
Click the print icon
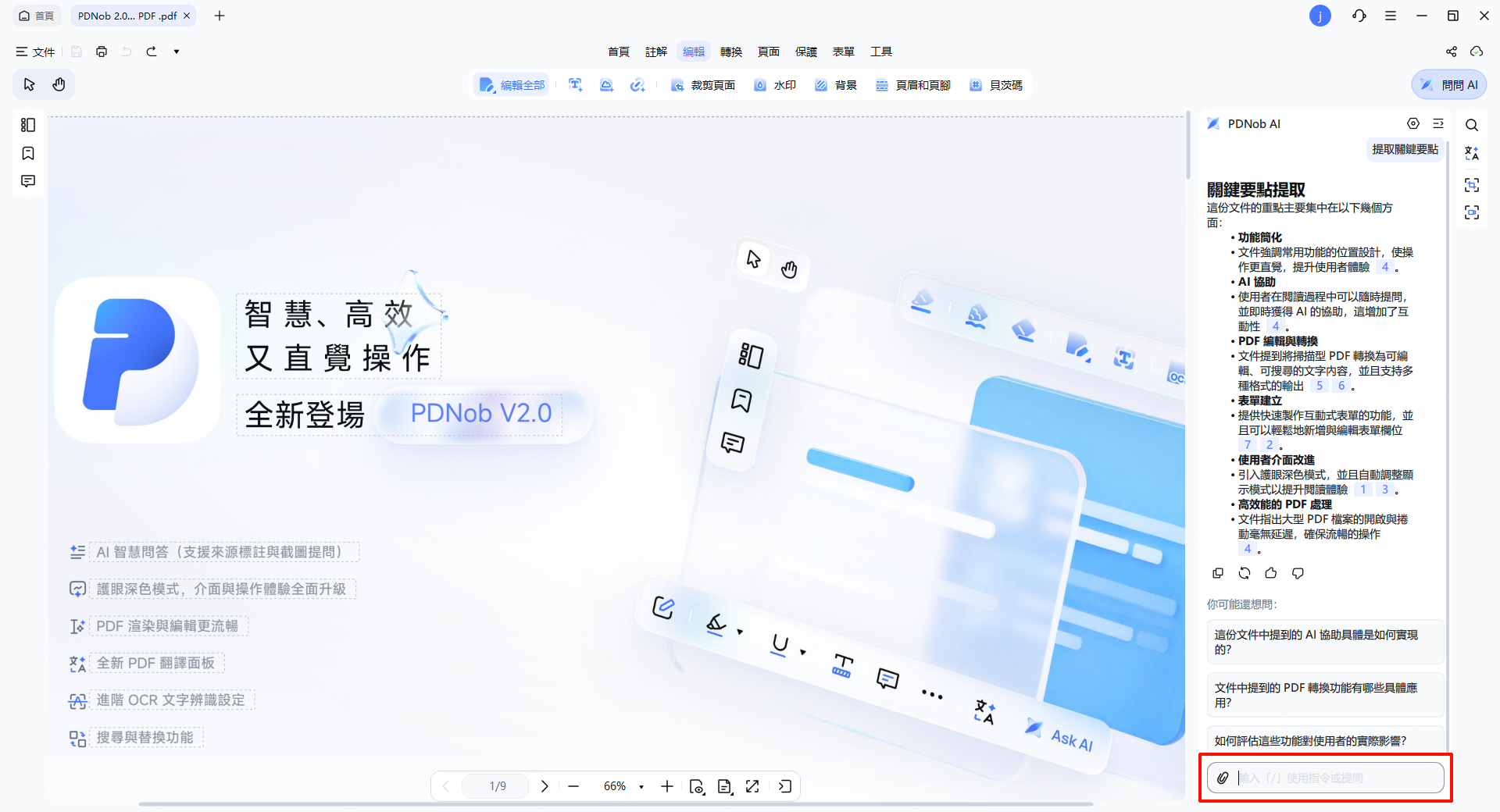pyautogui.click(x=102, y=52)
